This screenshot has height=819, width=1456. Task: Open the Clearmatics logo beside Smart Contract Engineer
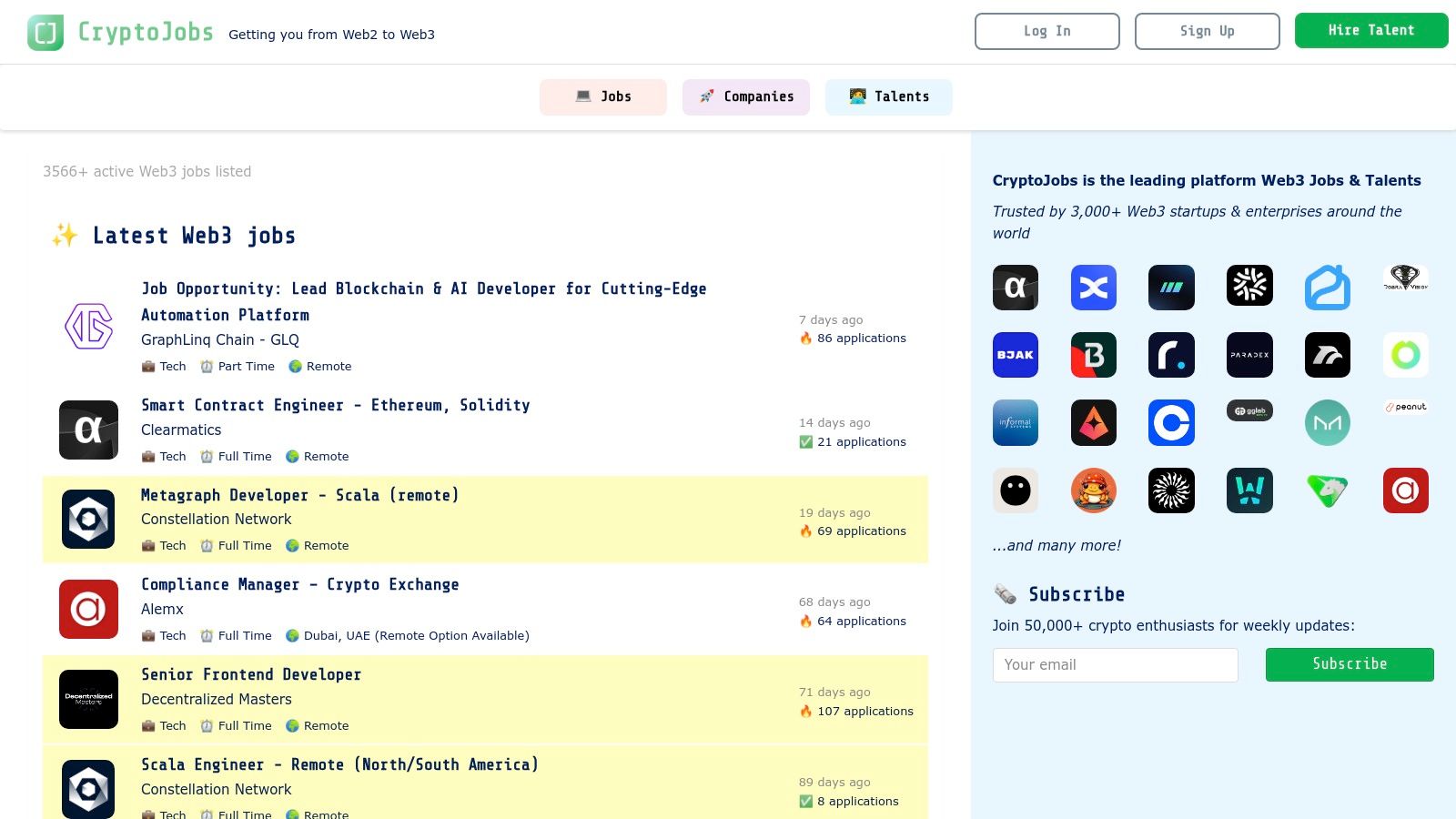coord(88,430)
